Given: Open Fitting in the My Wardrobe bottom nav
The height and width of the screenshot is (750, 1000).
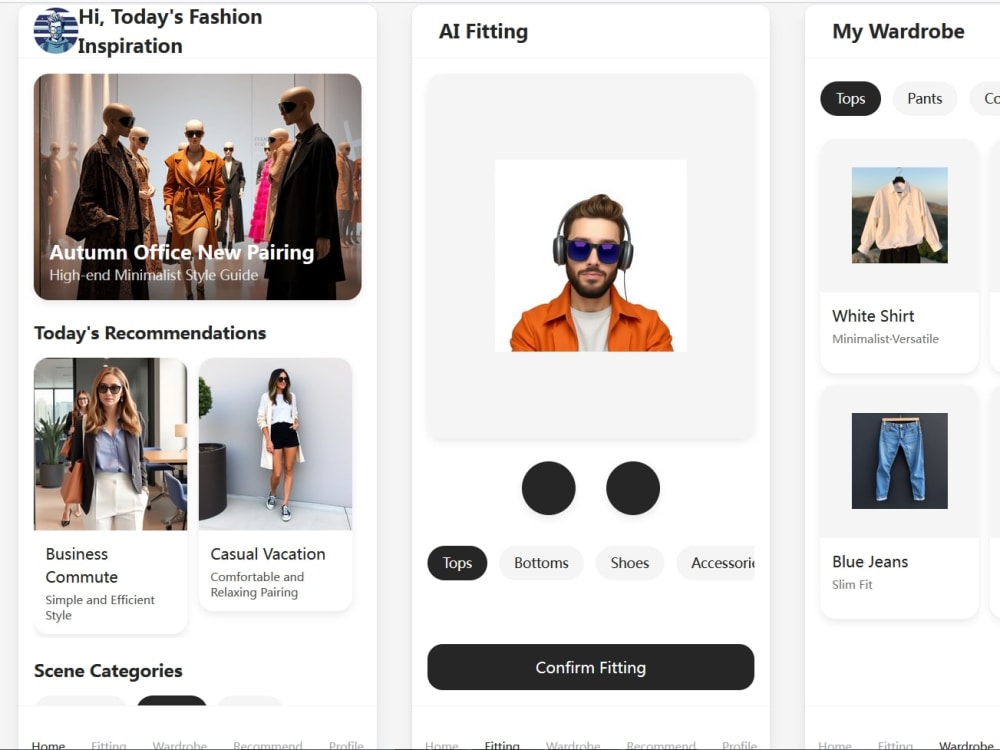Looking at the screenshot, I should click(x=895, y=744).
